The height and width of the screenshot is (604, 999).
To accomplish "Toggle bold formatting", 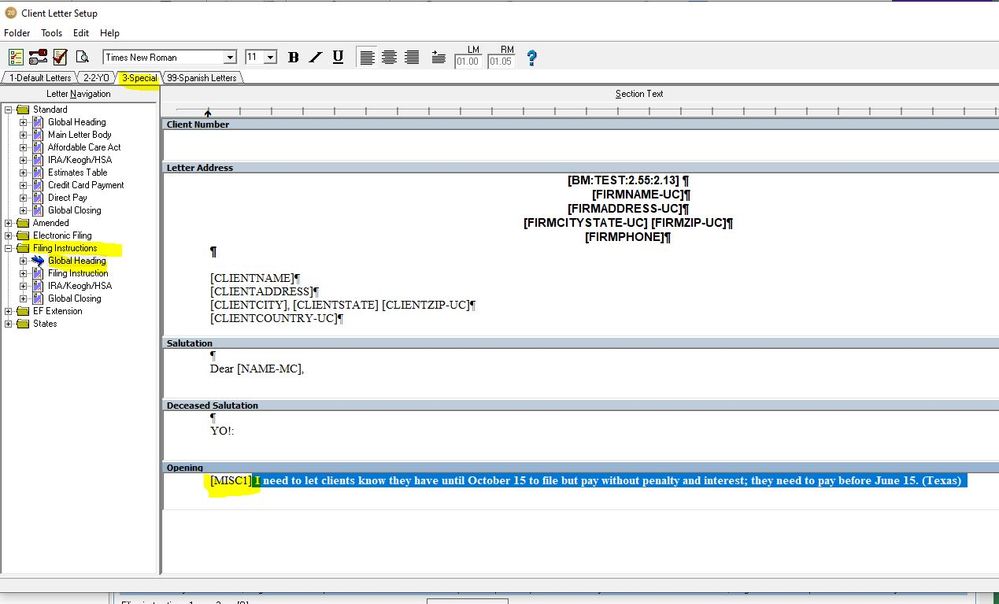I will (293, 57).
